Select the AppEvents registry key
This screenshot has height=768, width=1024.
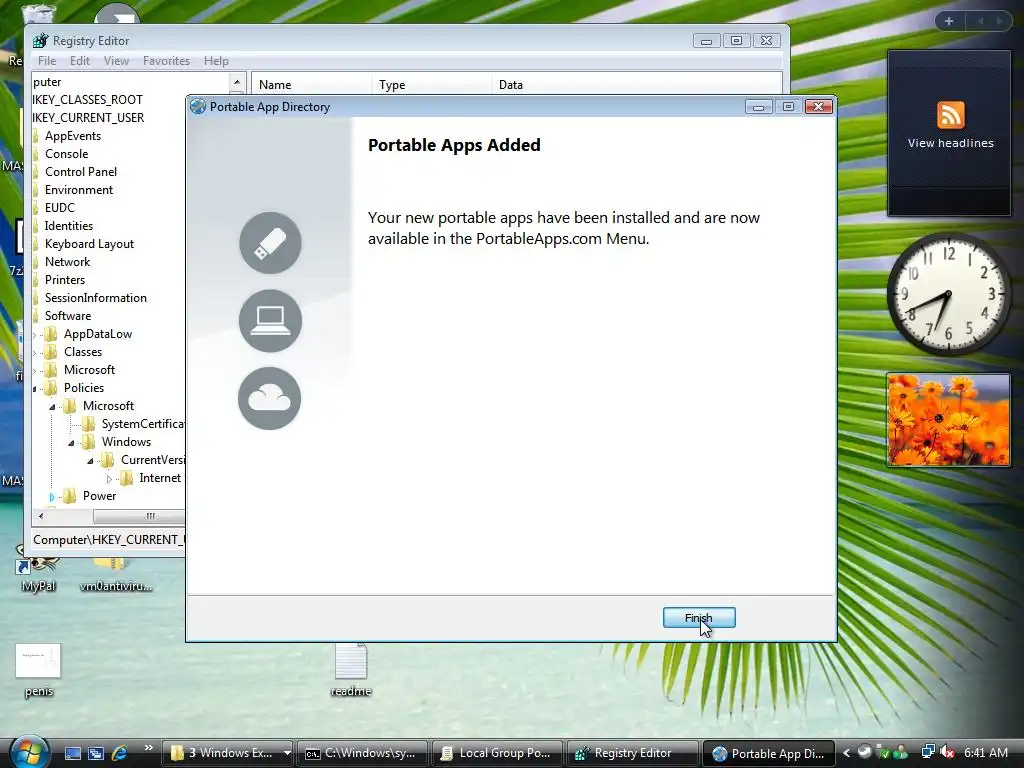click(72, 136)
